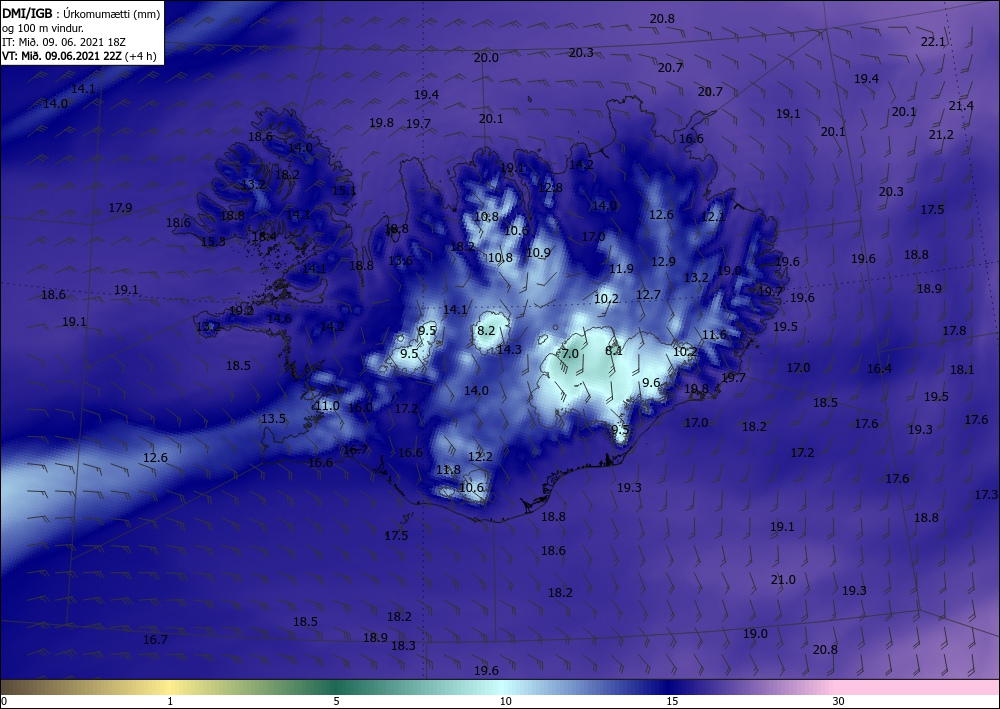Screen dimensions: 1000x709
Task: Click the 0 label on the color scale
Action: point(4,701)
